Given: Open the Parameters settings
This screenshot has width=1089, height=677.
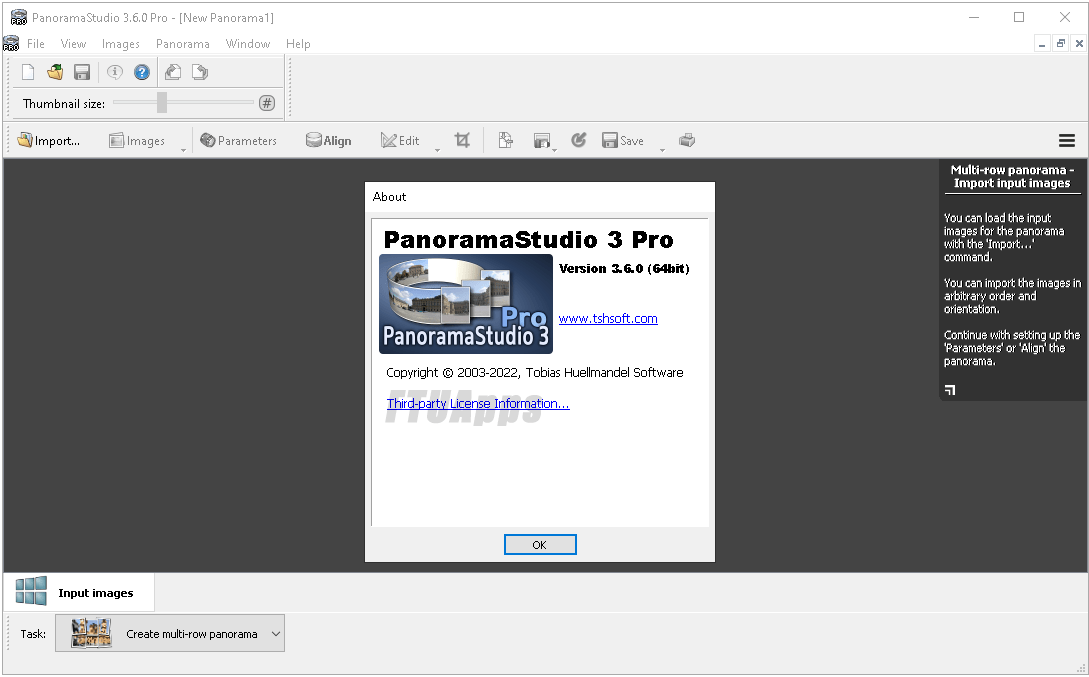Looking at the screenshot, I should 238,140.
